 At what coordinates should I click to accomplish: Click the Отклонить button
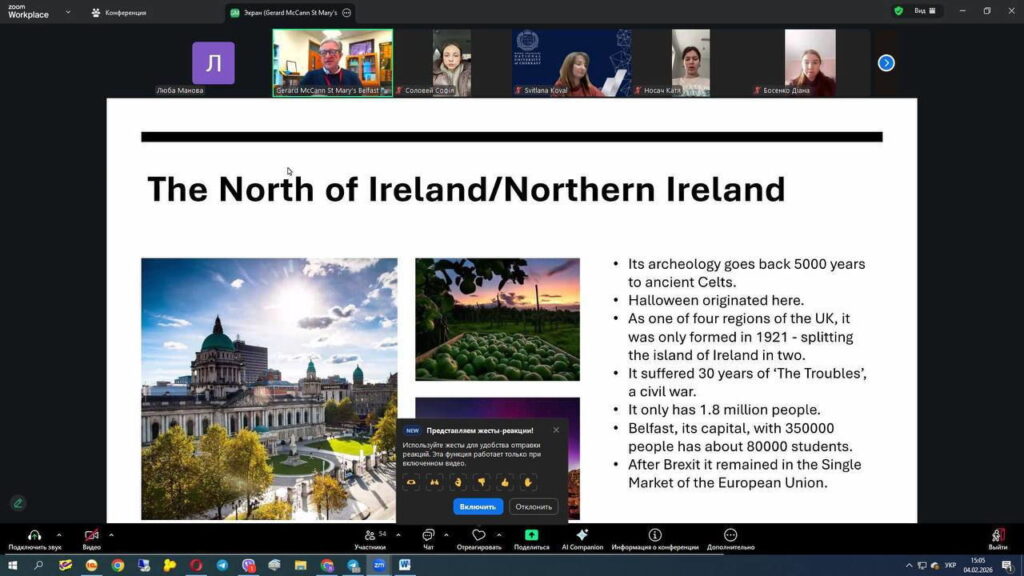pyautogui.click(x=533, y=506)
